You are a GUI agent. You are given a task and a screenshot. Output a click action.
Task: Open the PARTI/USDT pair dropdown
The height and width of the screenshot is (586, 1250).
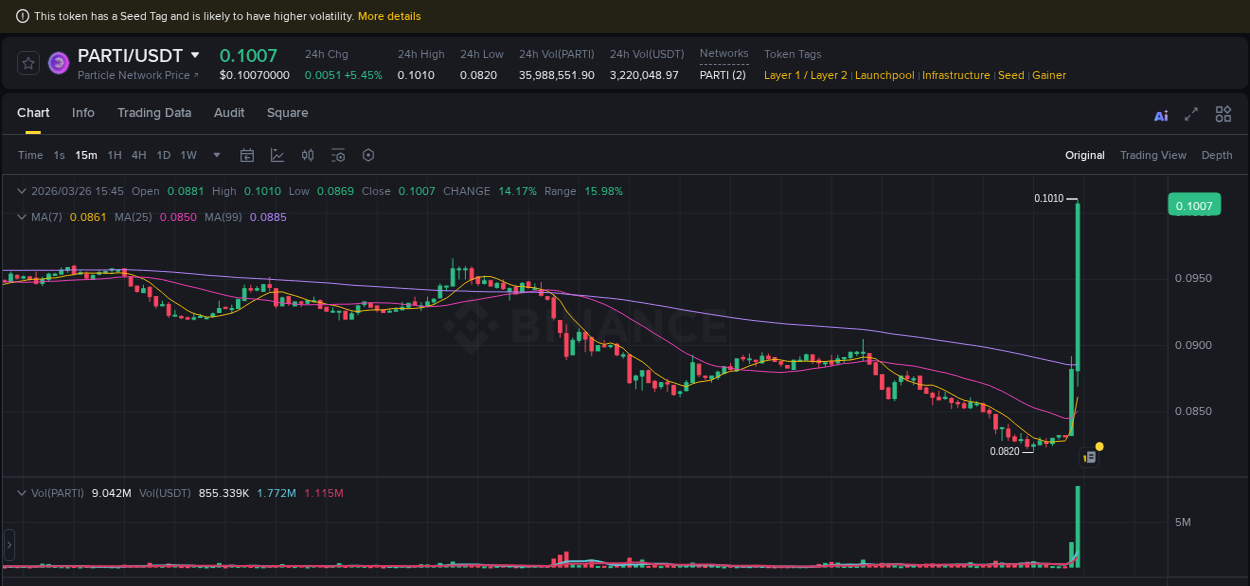[x=192, y=55]
